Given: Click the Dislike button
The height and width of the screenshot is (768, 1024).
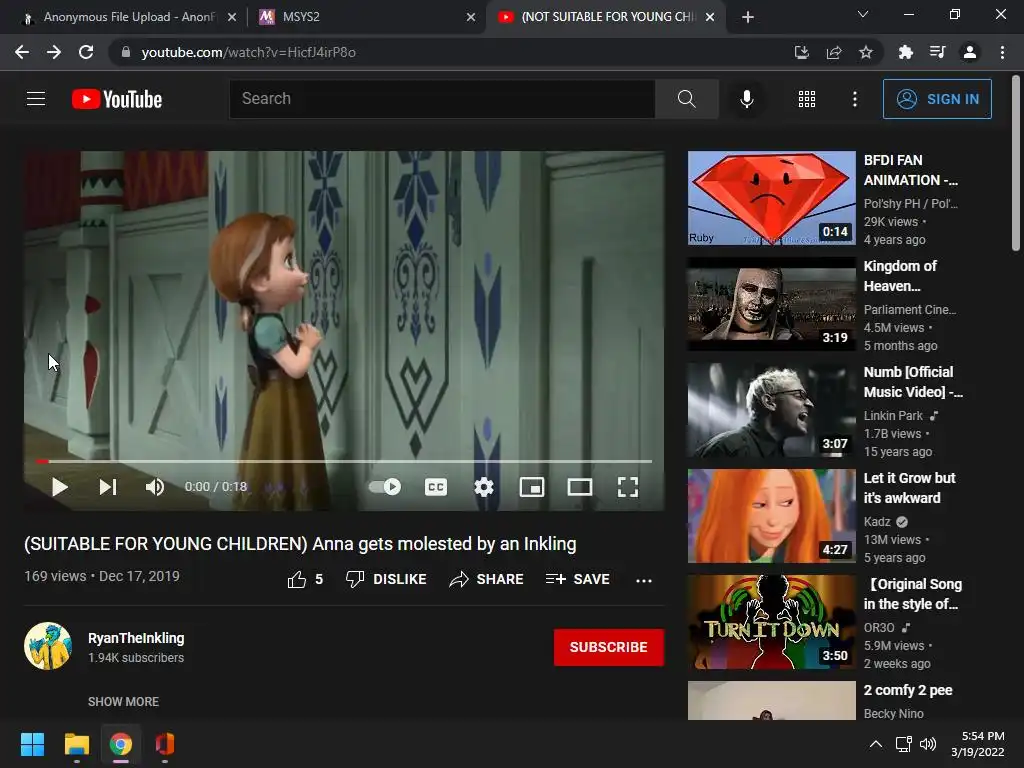Looking at the screenshot, I should pos(386,579).
